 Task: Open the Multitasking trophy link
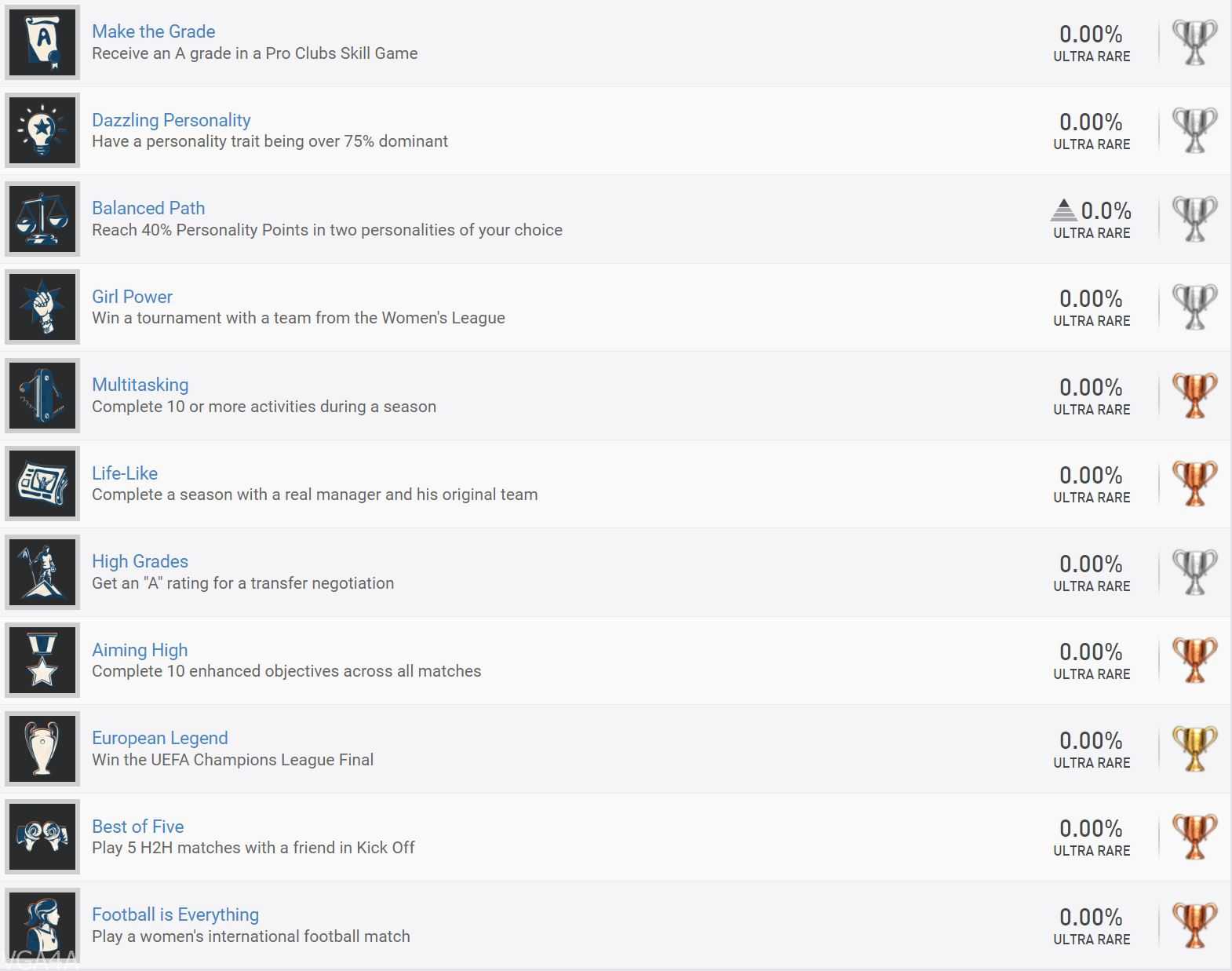click(x=140, y=385)
